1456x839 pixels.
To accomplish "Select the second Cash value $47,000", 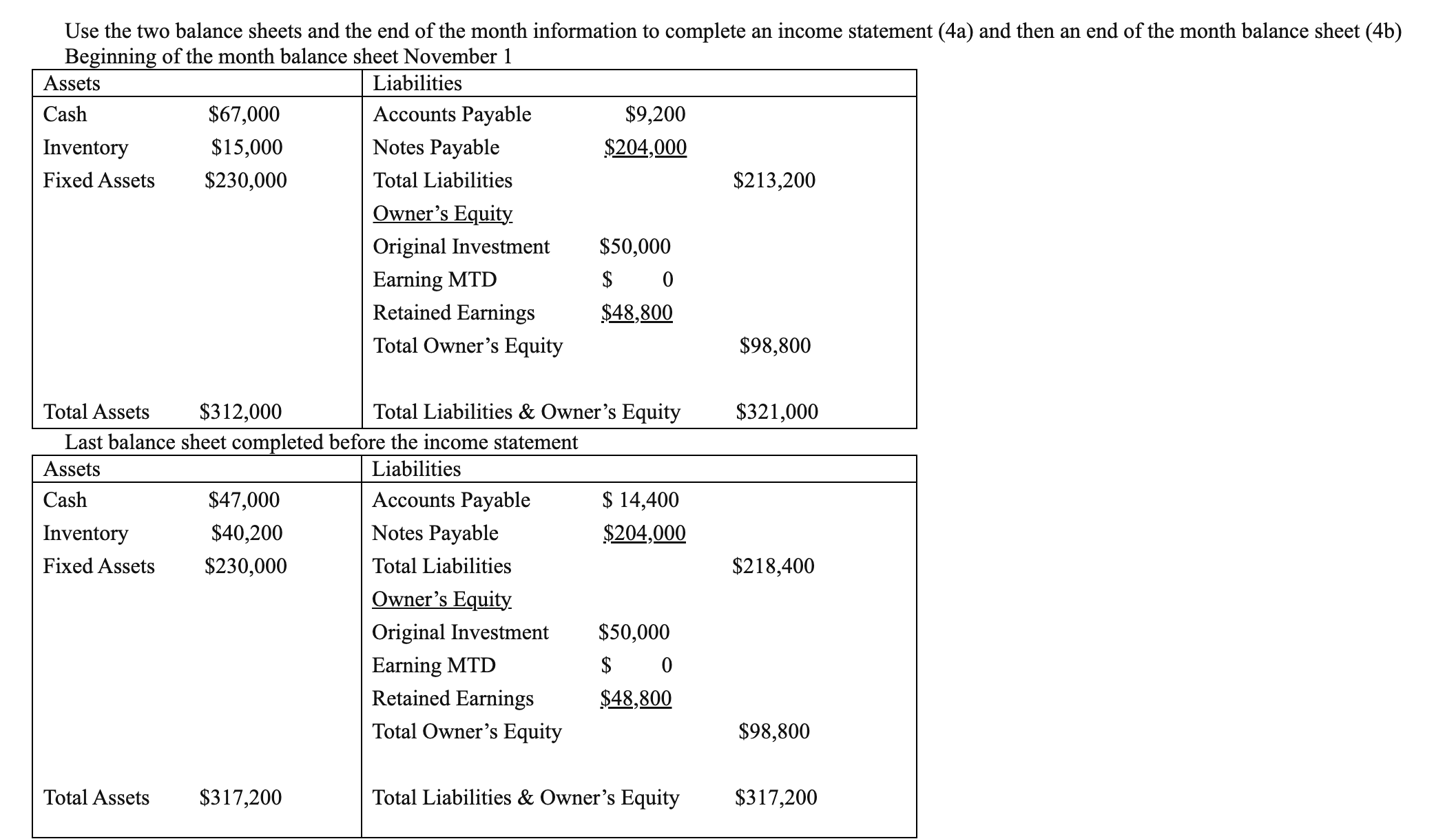I will pos(244,500).
